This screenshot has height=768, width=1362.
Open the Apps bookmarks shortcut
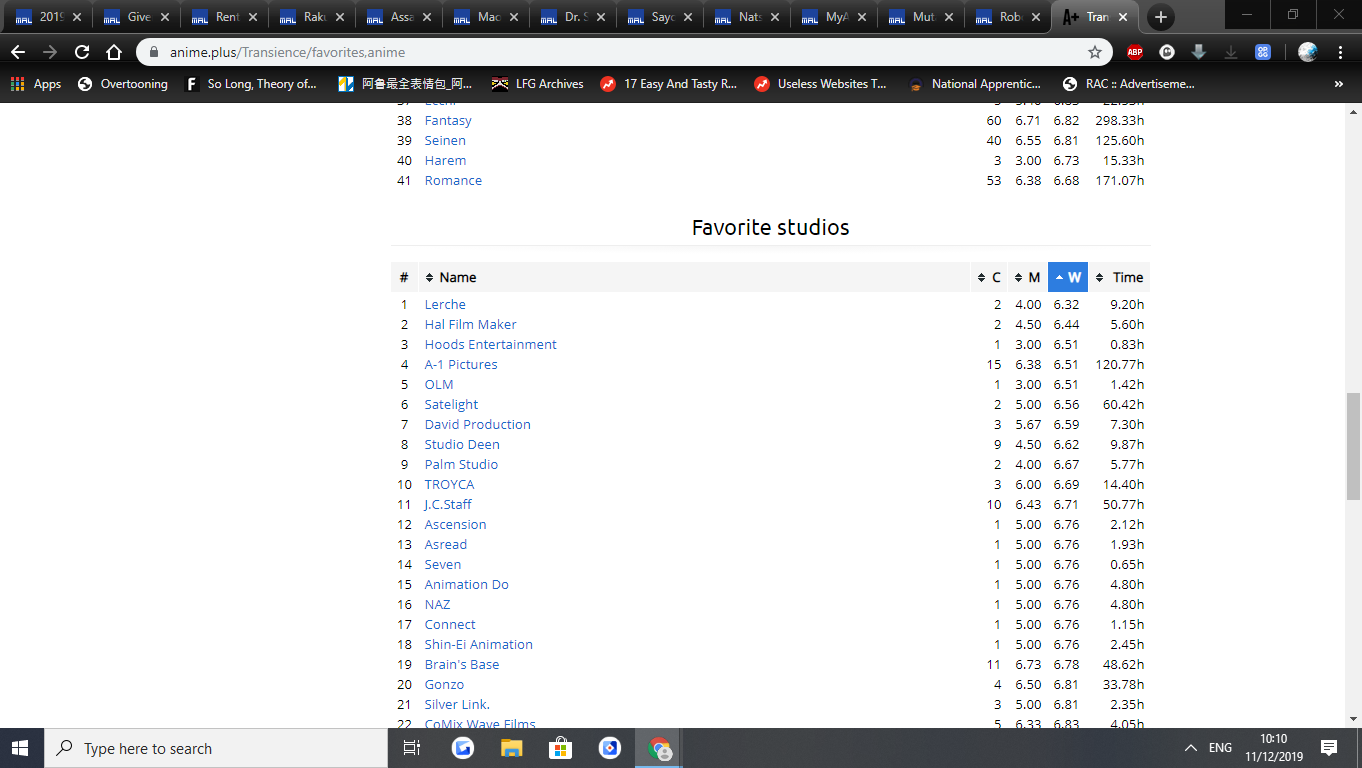(36, 84)
